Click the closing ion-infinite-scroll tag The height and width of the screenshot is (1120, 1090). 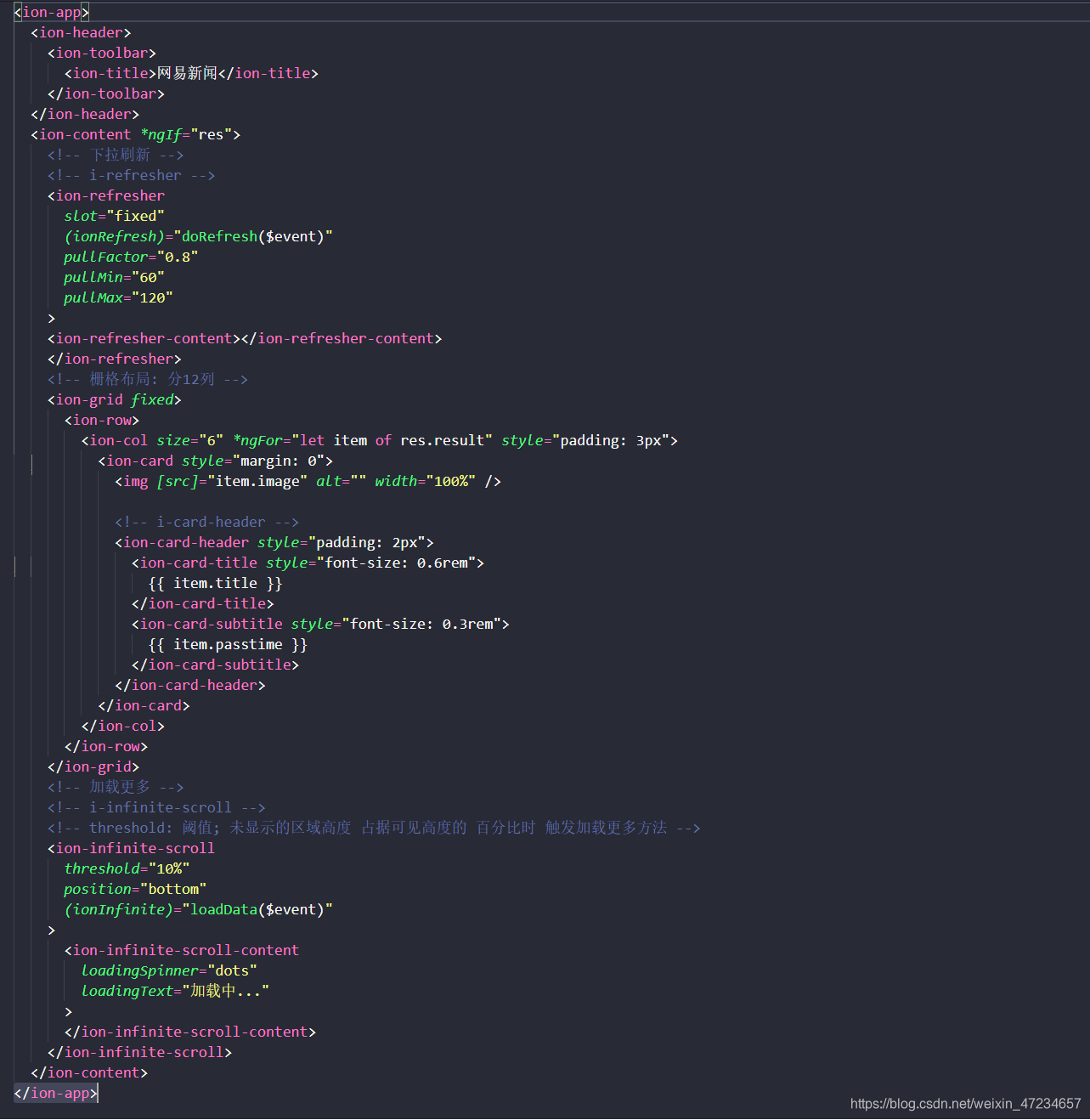[139, 1052]
